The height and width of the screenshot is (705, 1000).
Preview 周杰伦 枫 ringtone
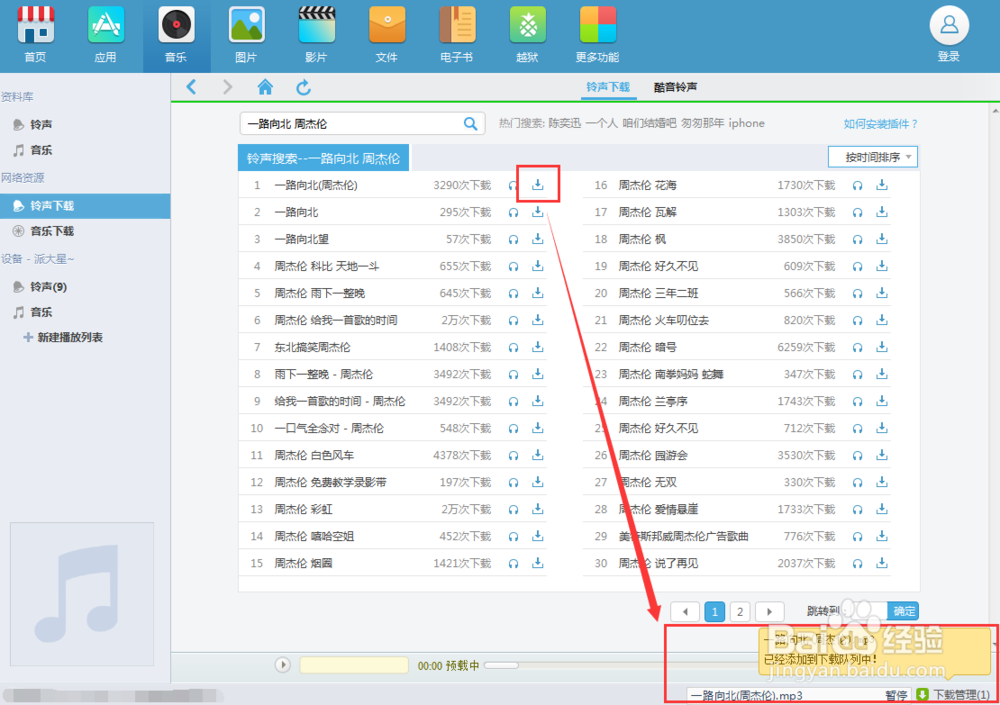858,240
